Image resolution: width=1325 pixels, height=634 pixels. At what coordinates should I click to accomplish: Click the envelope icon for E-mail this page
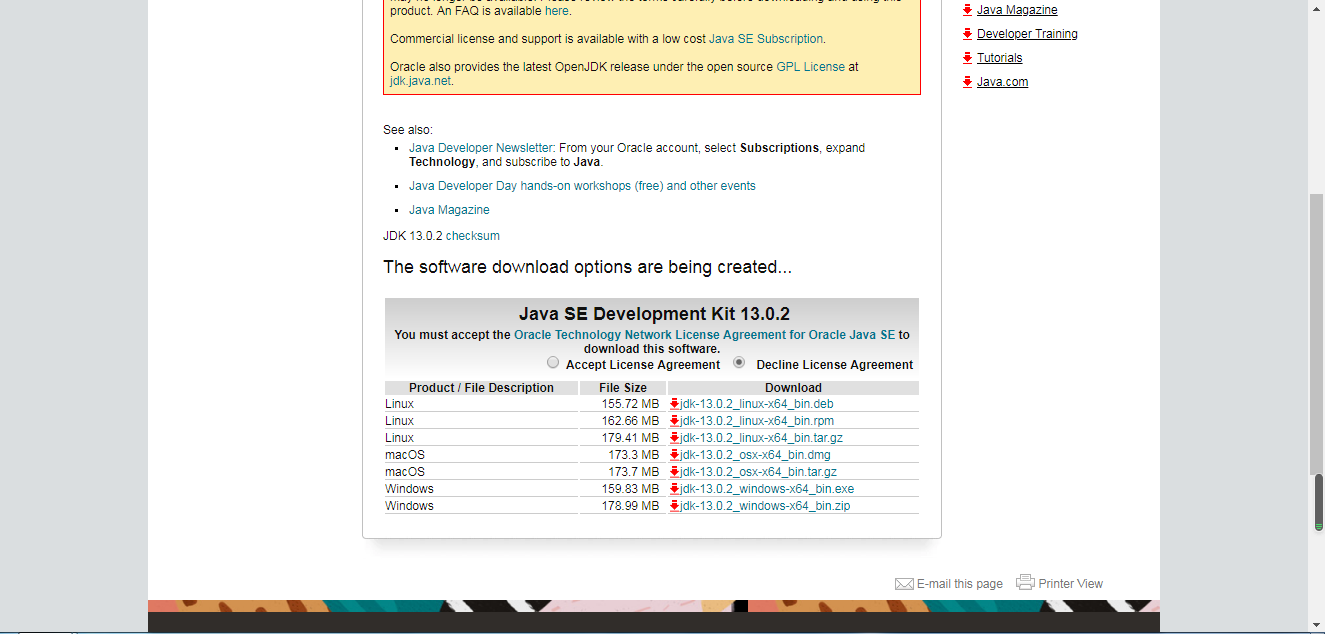click(904, 584)
